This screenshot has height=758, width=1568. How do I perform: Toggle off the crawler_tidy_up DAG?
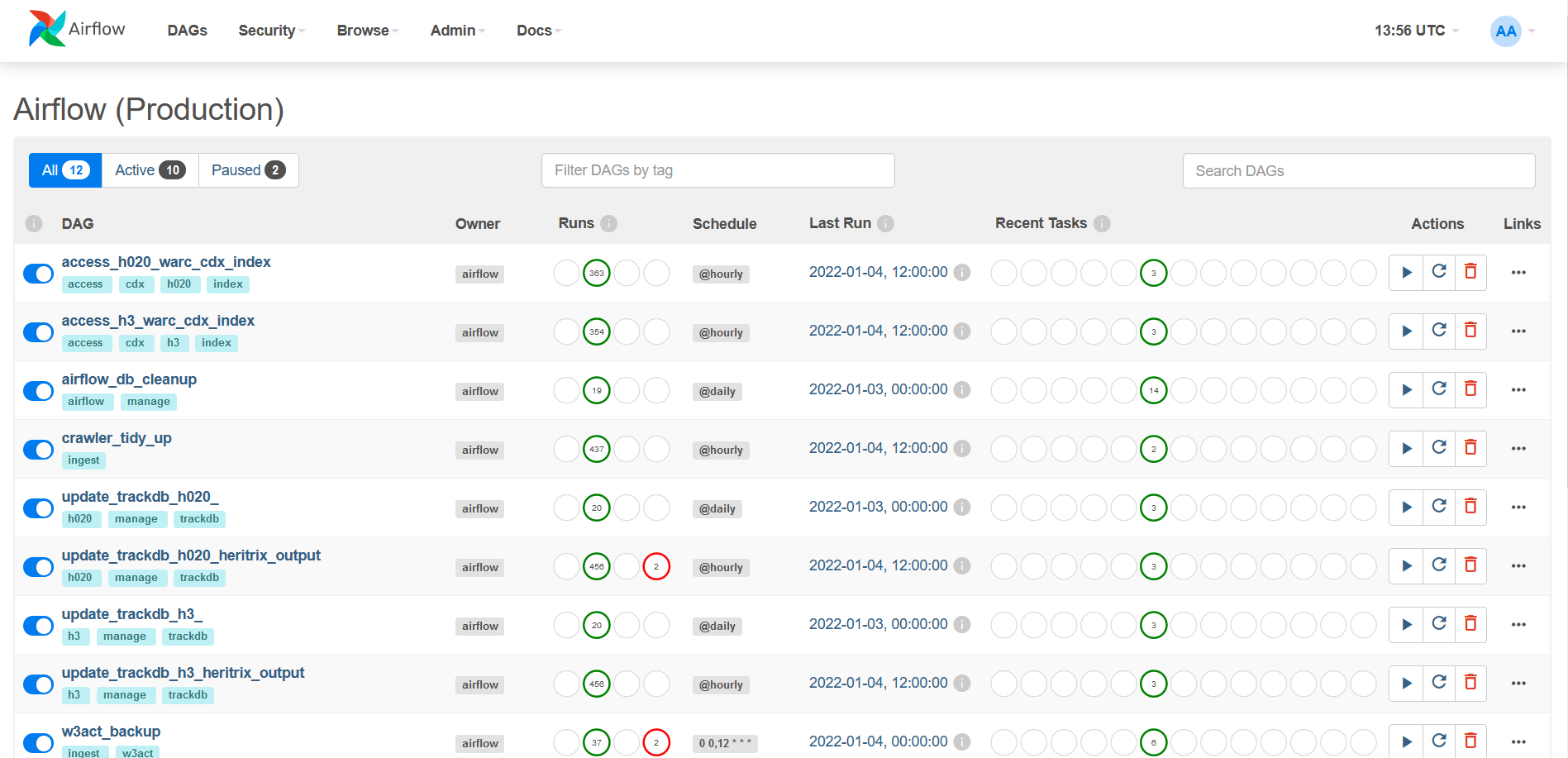click(38, 450)
